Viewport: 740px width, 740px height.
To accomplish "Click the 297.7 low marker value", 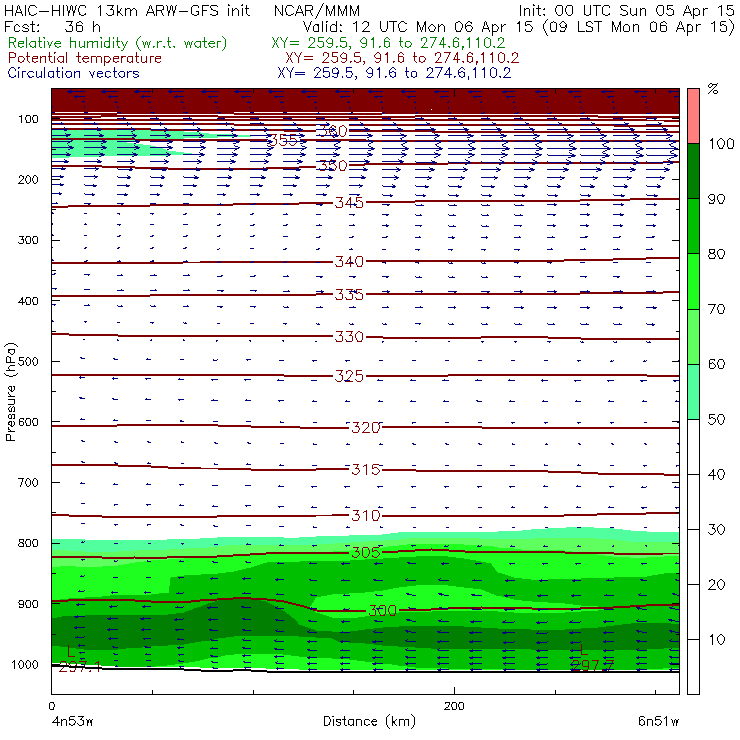I will [592, 666].
